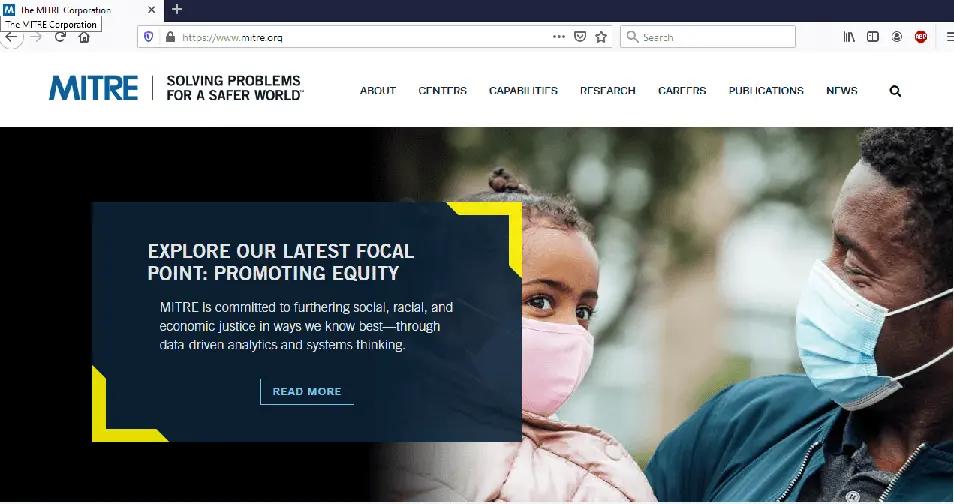The height and width of the screenshot is (504, 954).
Task: Click the MITRE site search magnifier icon
Action: pos(895,91)
